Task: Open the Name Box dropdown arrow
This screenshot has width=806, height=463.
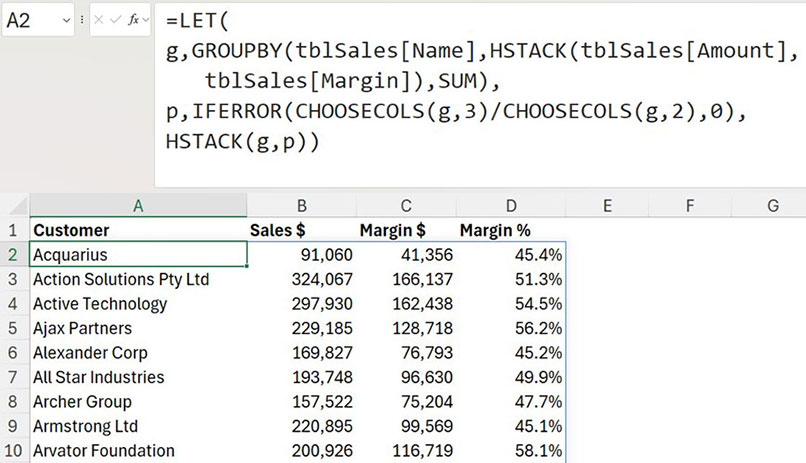Action: pyautogui.click(x=65, y=20)
